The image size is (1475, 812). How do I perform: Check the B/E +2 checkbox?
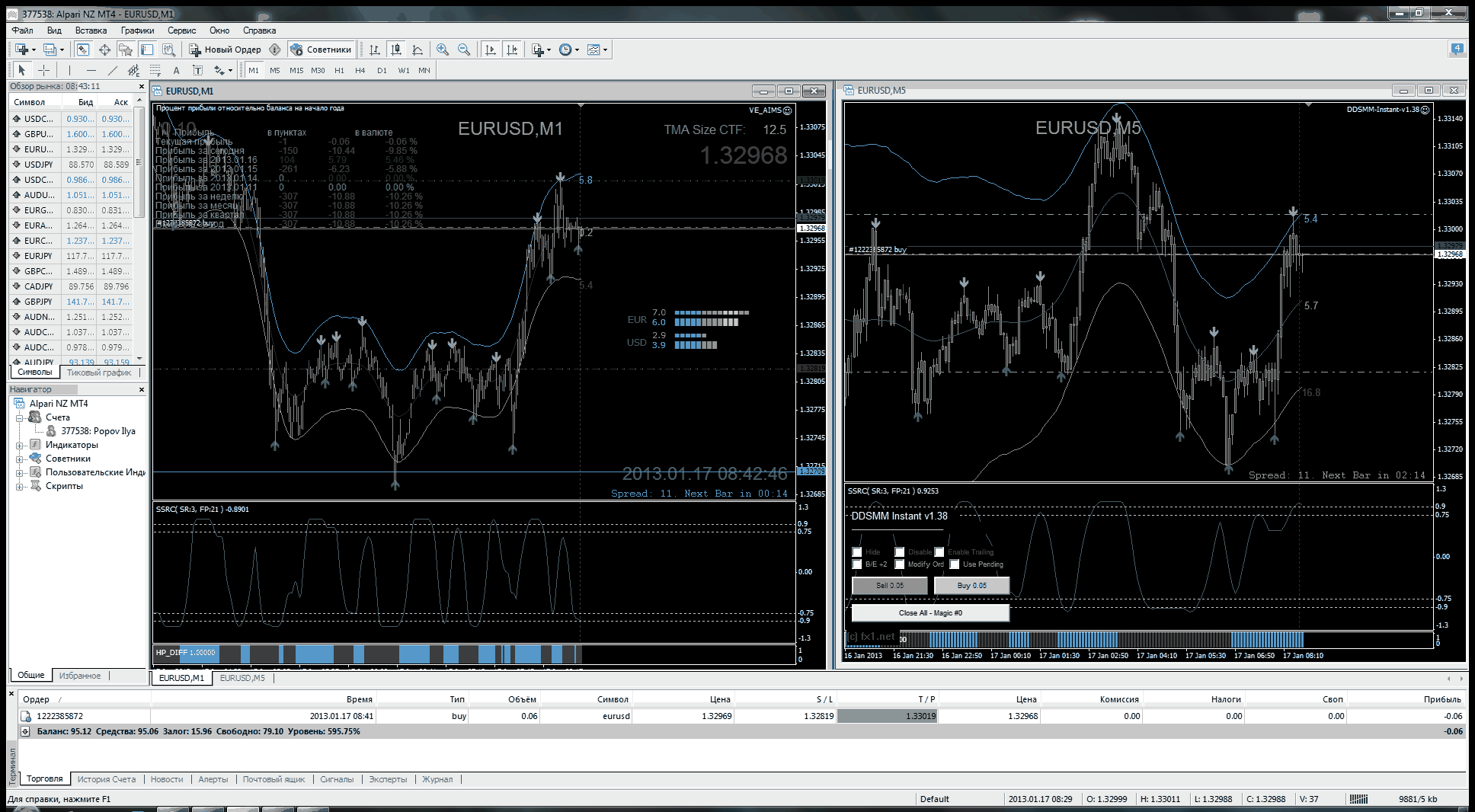[857, 564]
